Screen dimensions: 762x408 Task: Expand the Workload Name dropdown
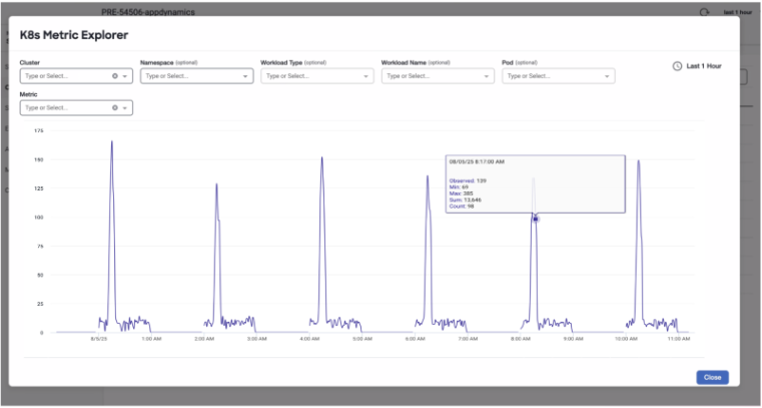coord(437,76)
